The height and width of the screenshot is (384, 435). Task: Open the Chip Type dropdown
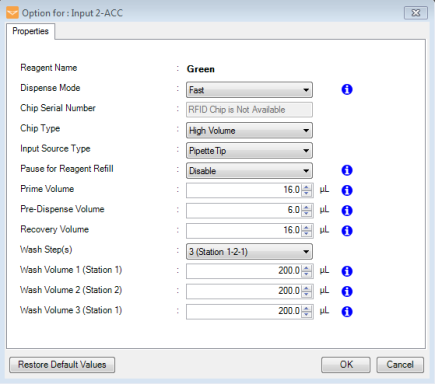pos(249,130)
